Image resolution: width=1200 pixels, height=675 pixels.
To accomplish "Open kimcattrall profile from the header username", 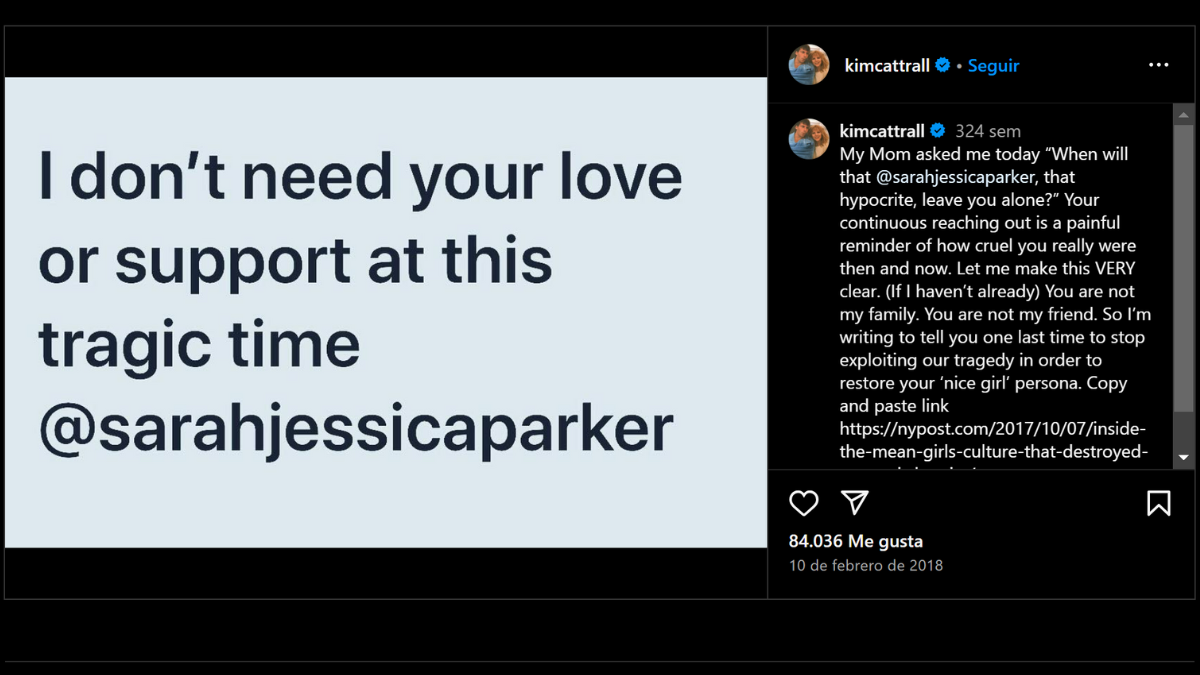I will click(x=887, y=65).
